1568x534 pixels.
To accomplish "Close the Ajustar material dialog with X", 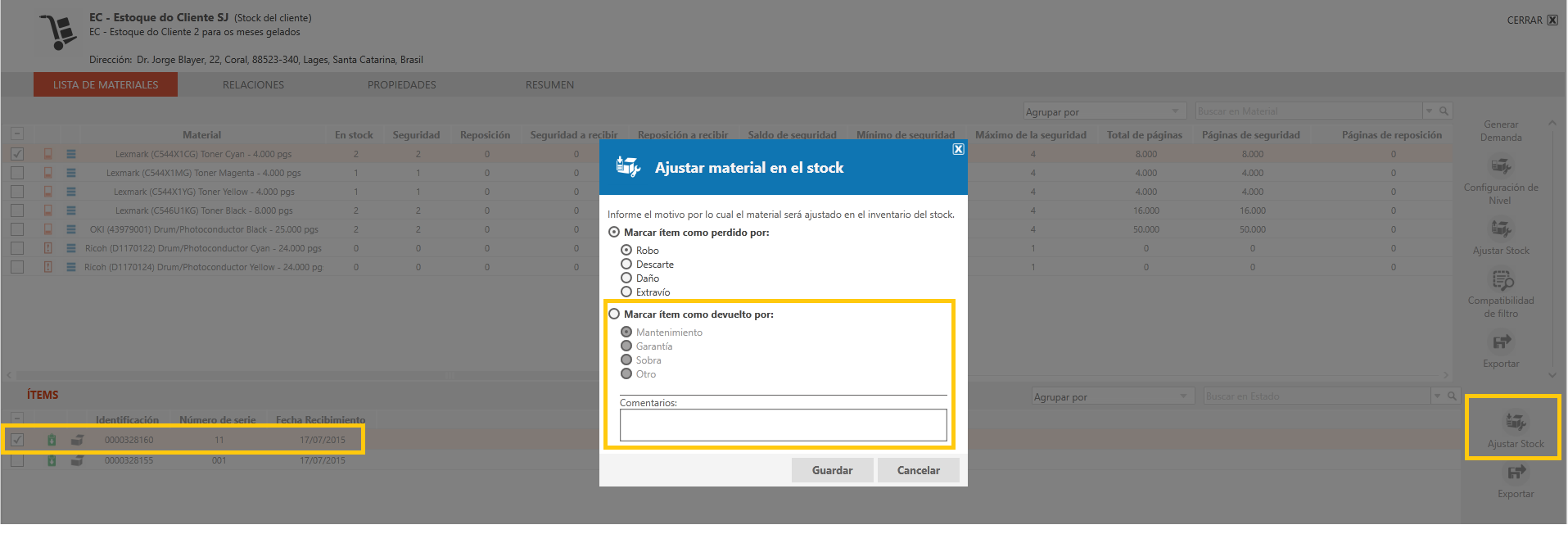I will (958, 149).
